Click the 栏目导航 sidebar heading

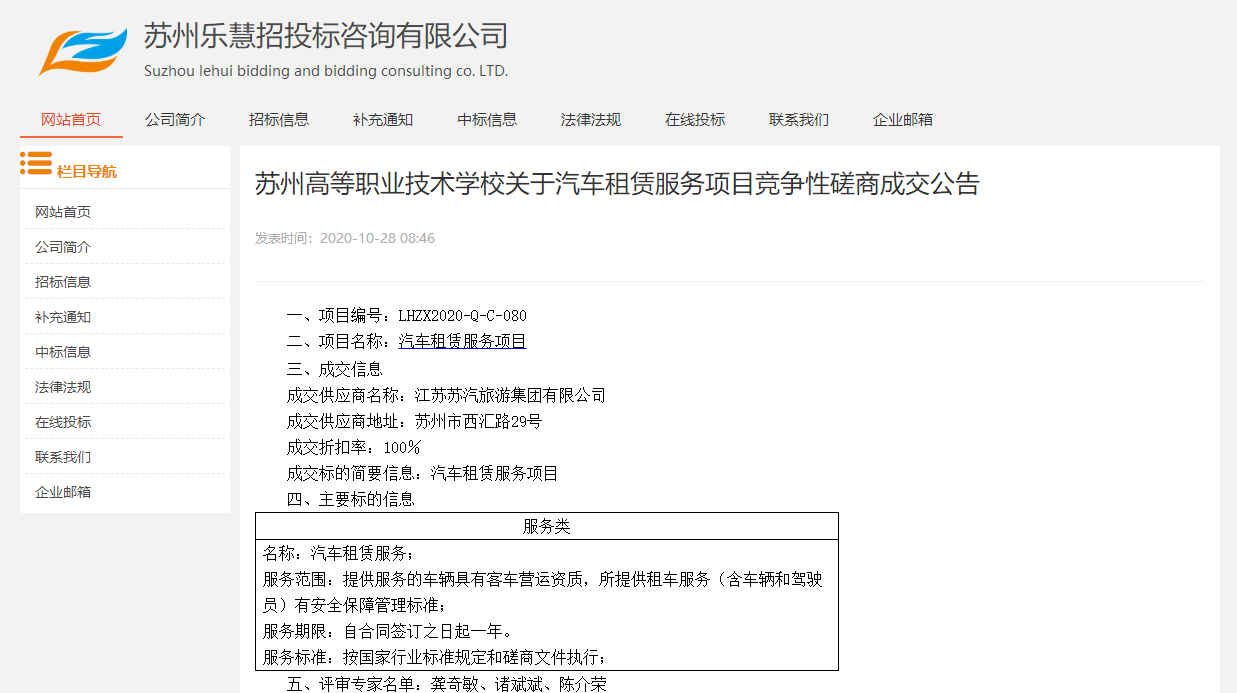(87, 171)
